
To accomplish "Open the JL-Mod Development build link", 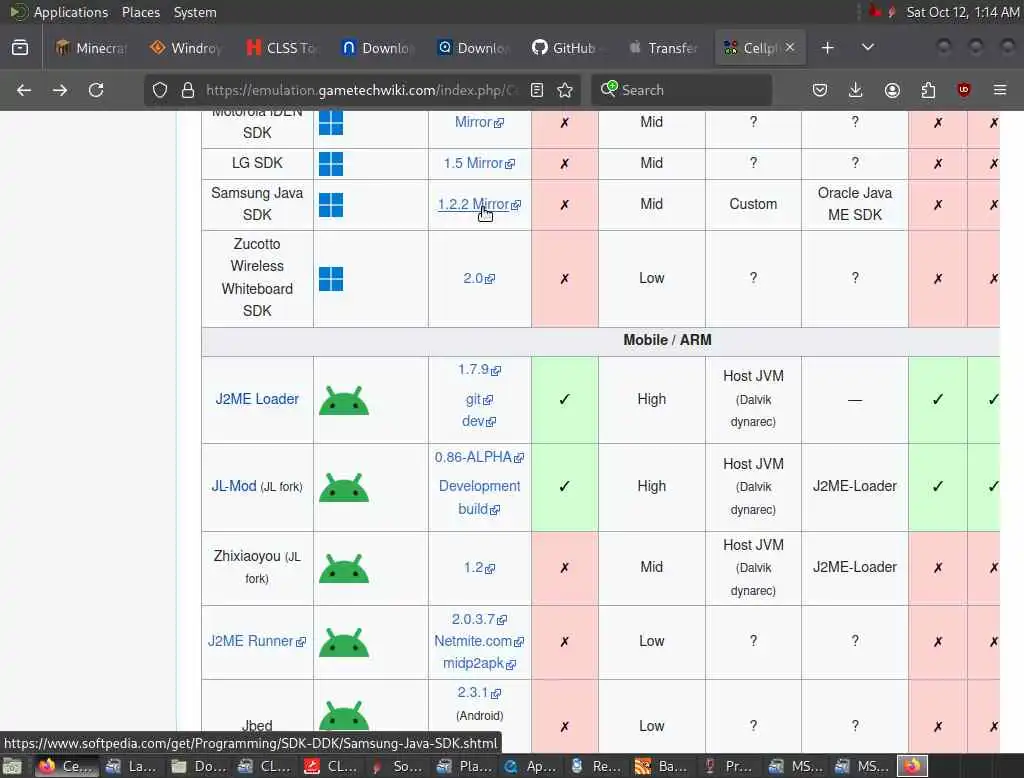I will point(479,498).
